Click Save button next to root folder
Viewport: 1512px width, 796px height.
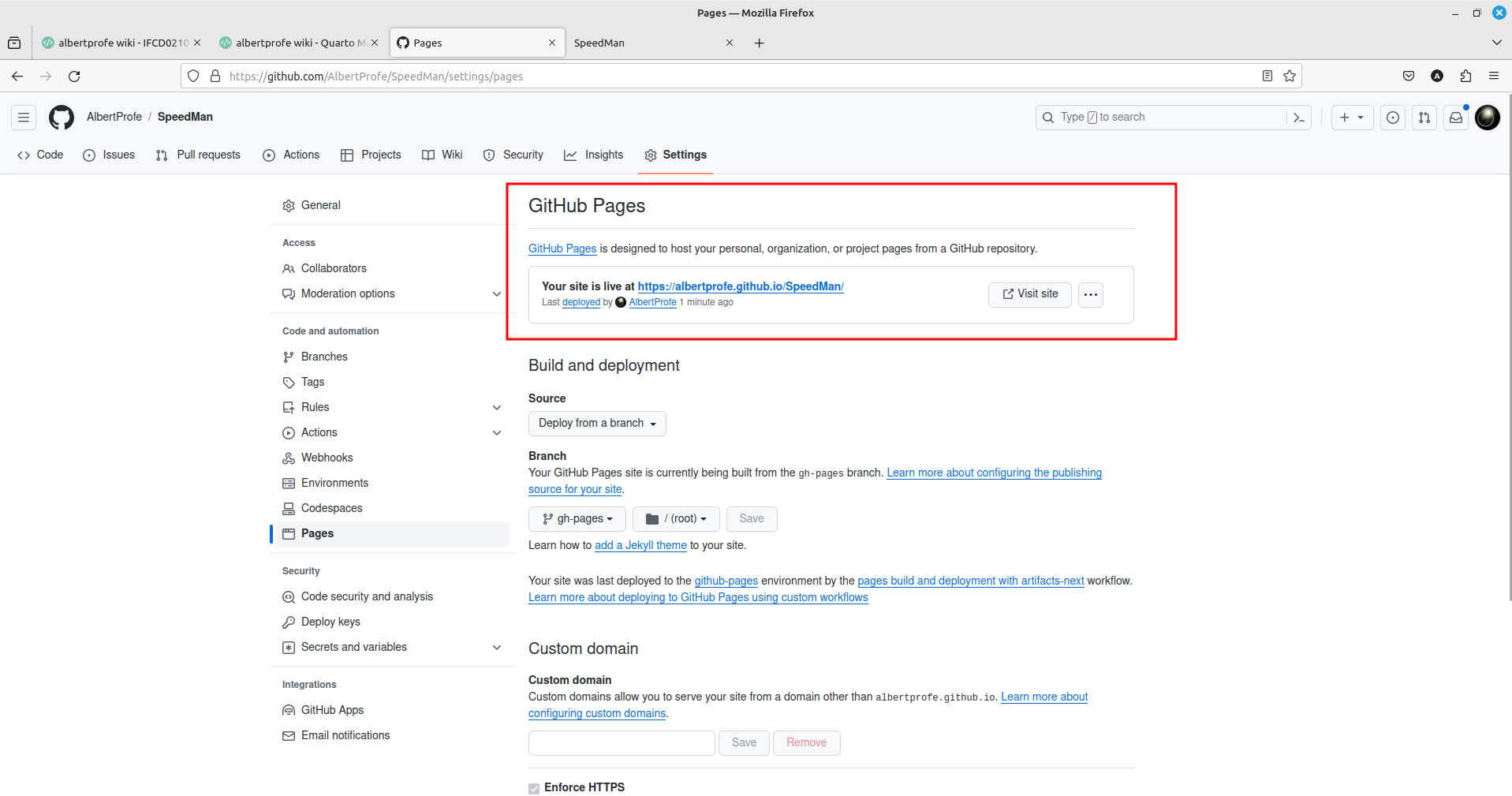(752, 519)
